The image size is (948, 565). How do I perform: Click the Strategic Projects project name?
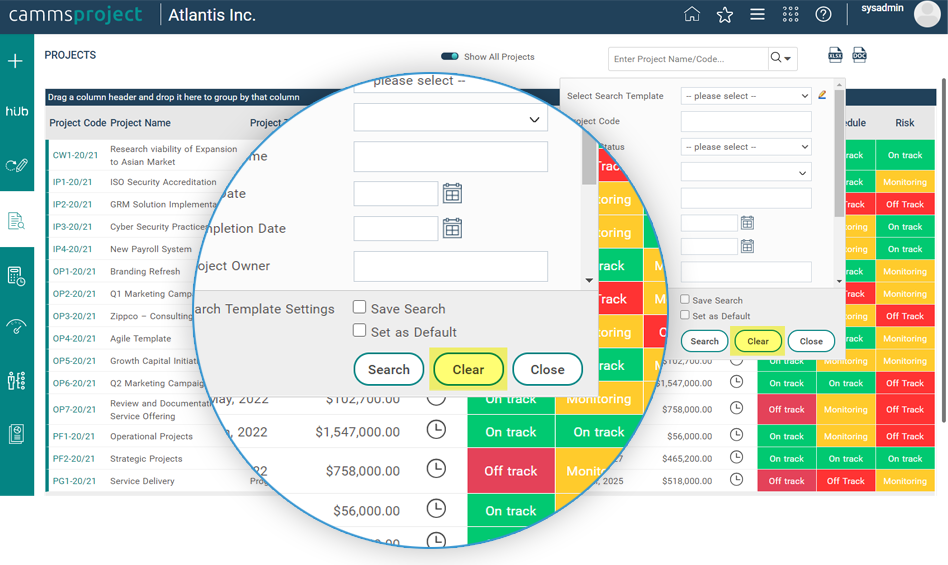[146, 459]
